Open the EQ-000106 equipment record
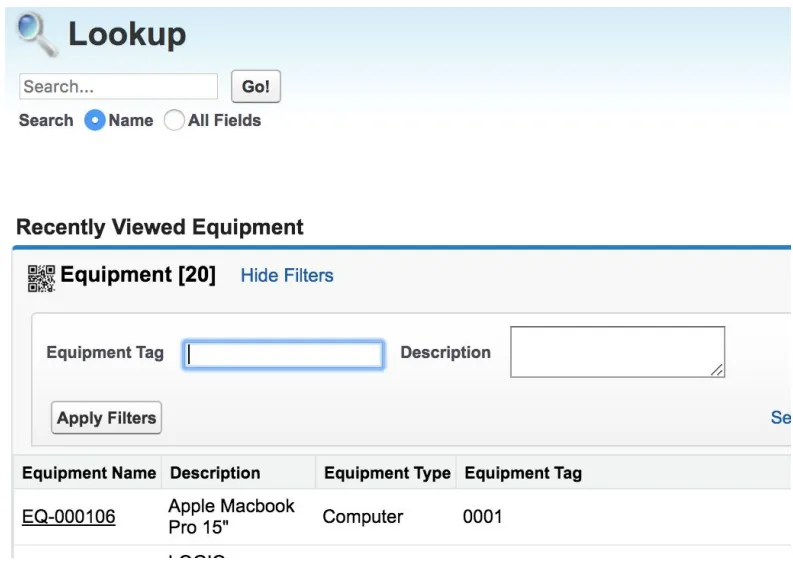Screen dimensions: 793x568 pos(69,516)
